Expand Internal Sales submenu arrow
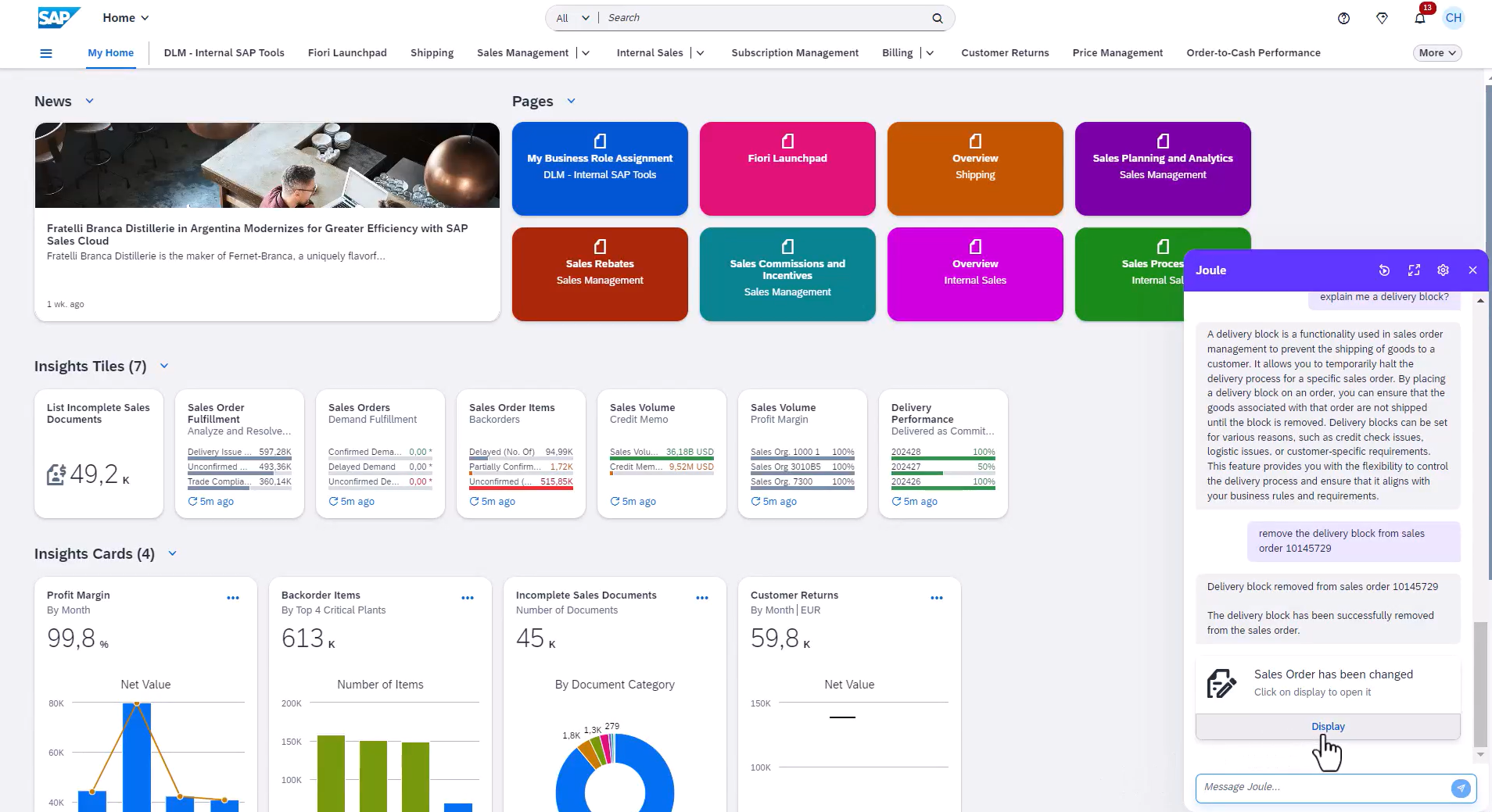Image resolution: width=1492 pixels, height=812 pixels. tap(701, 53)
